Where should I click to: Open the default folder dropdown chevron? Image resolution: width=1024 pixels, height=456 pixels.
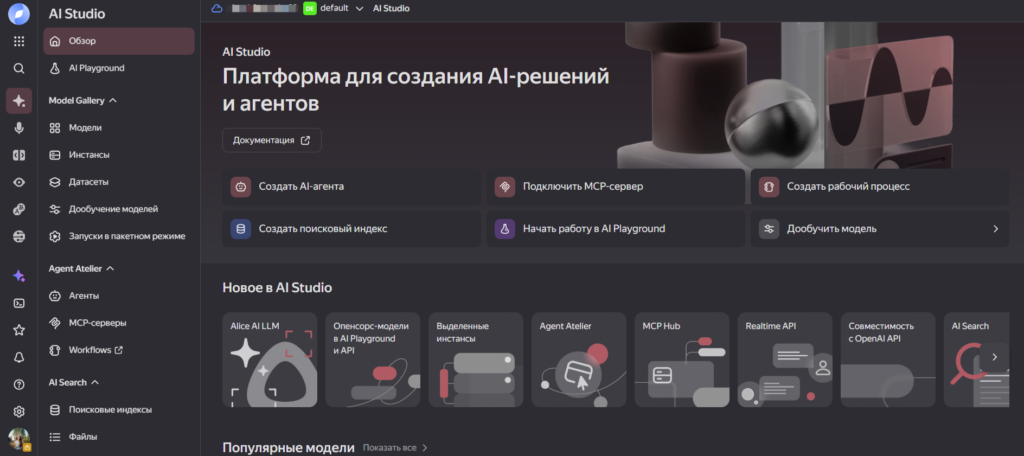pyautogui.click(x=359, y=8)
